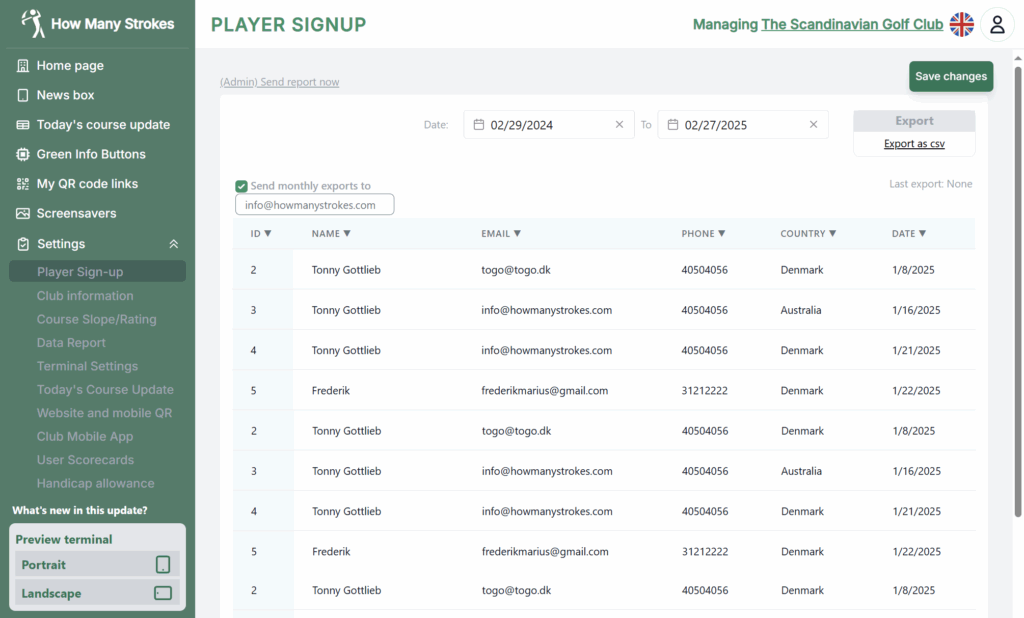Open The Scandinavian Golf Club link
Viewport: 1024px width, 618px height.
coord(852,25)
